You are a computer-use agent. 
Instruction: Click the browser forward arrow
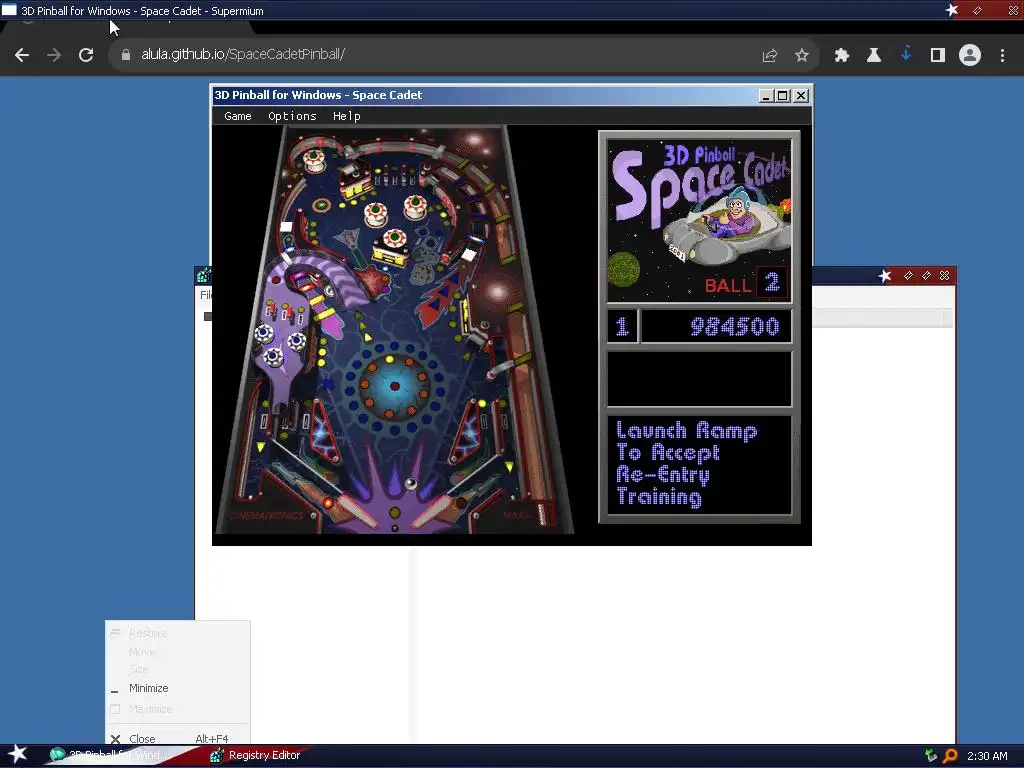(x=54, y=55)
